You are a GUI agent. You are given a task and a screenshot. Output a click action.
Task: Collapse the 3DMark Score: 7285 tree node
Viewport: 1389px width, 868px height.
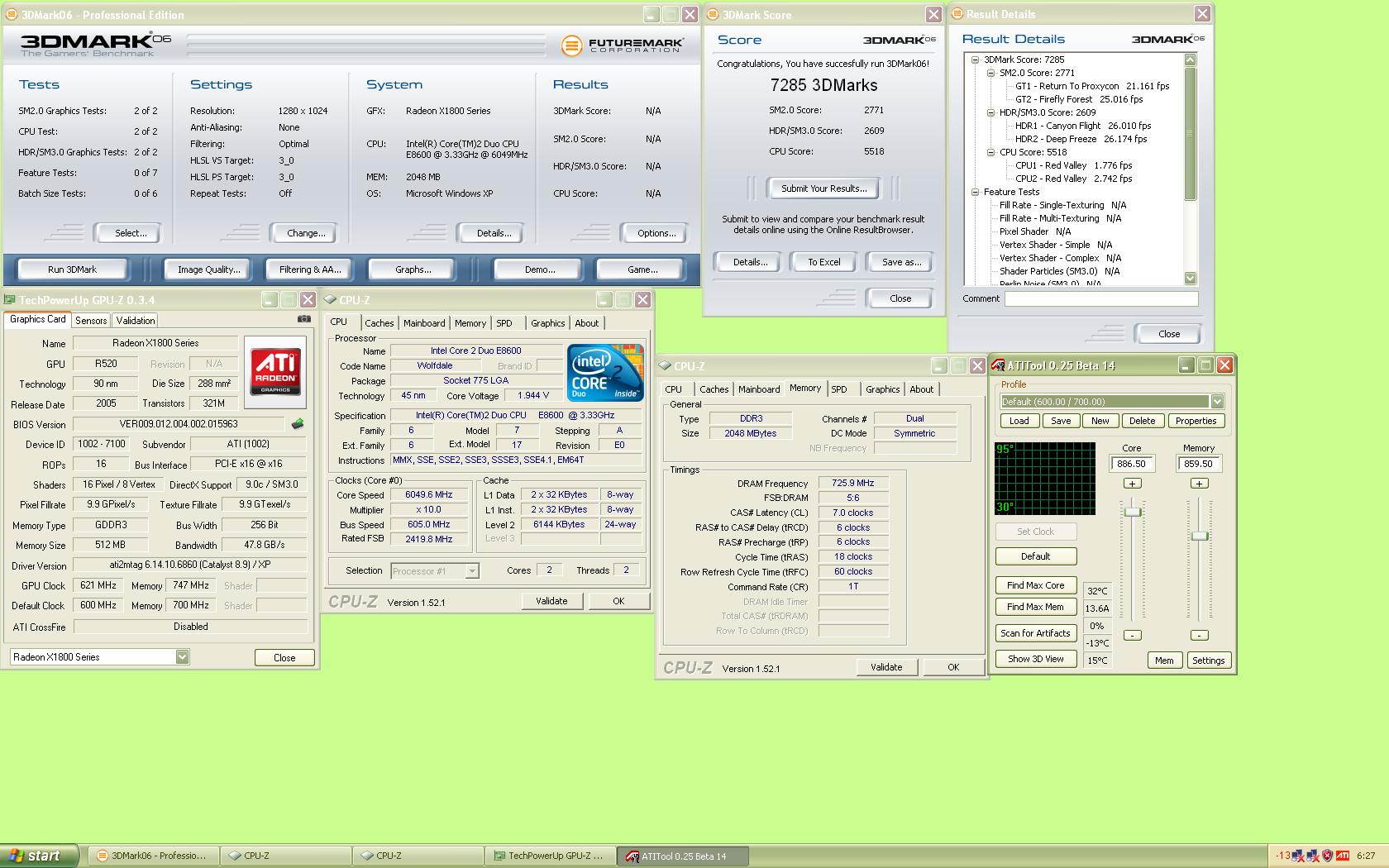976,60
